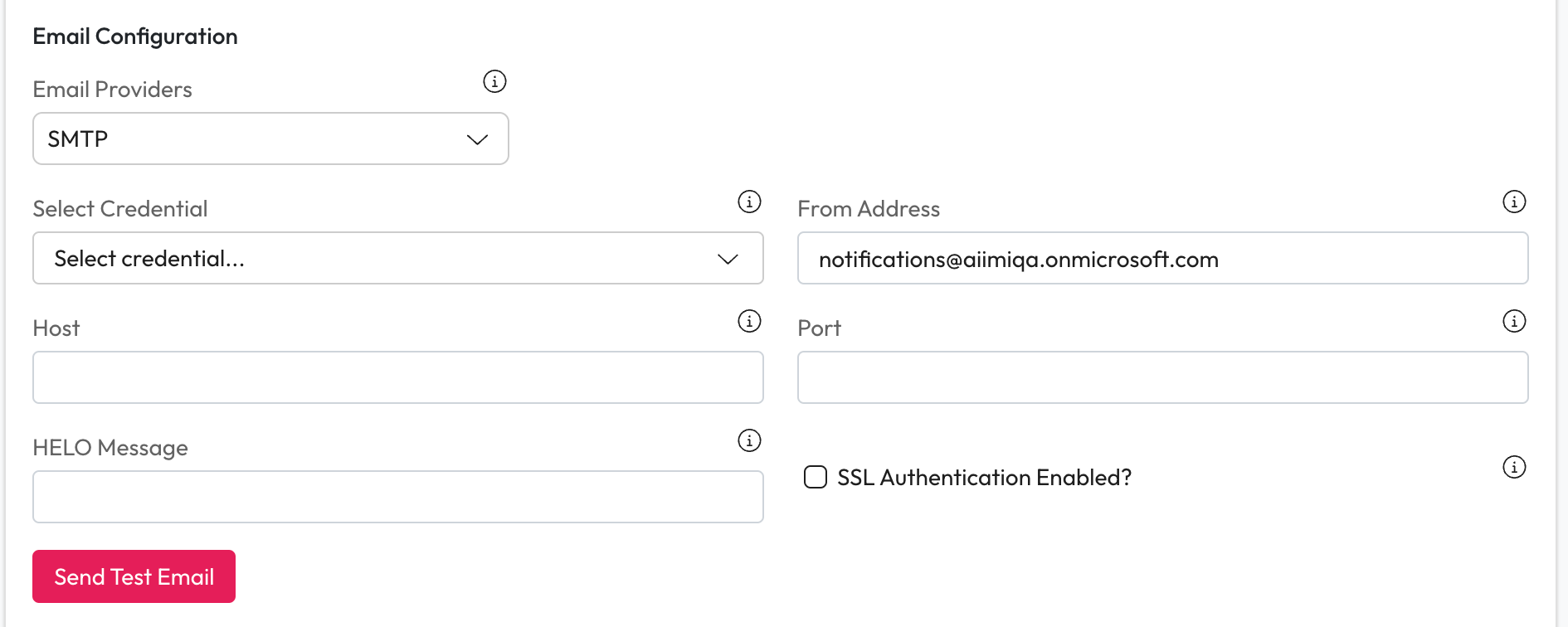Click the HELO Message field label

pos(110,448)
